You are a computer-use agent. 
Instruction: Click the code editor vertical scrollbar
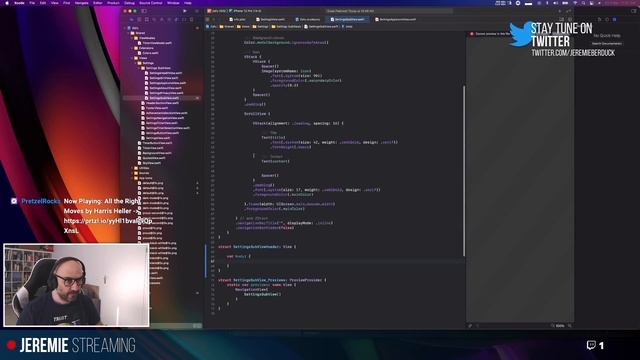coord(464,171)
